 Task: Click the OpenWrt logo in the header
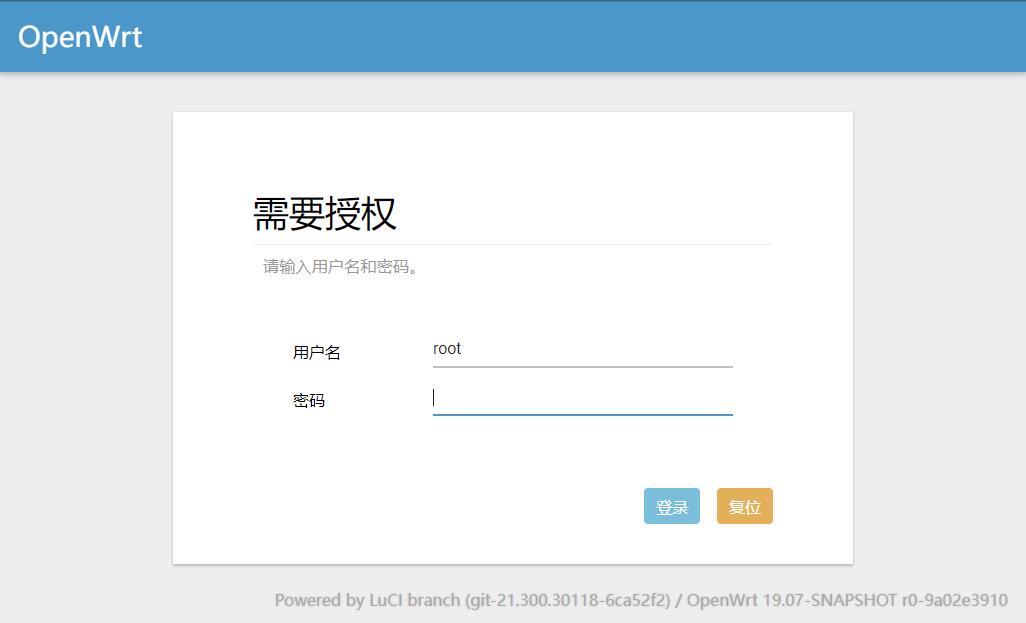pyautogui.click(x=80, y=36)
